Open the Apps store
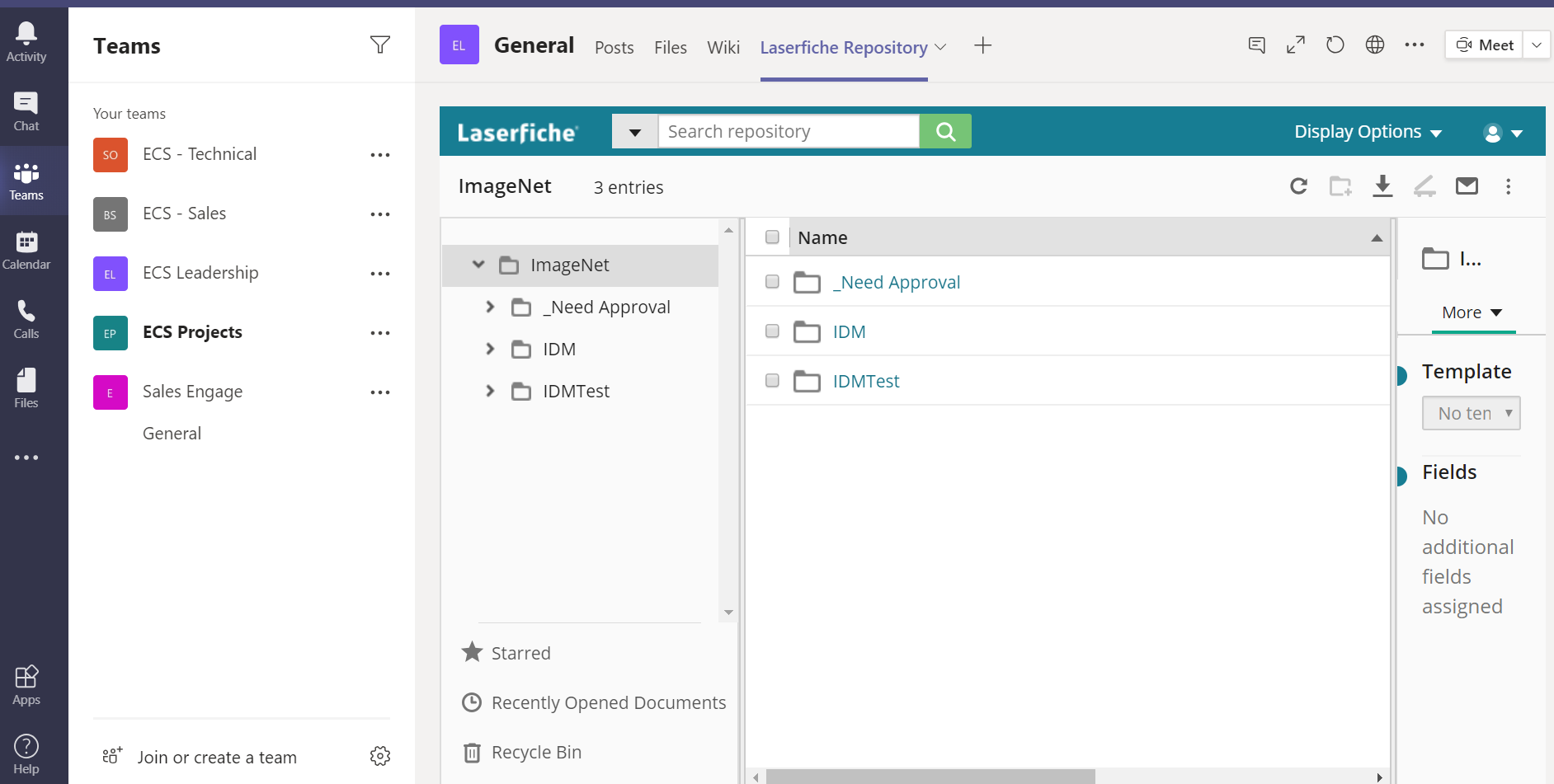1554x784 pixels. point(26,685)
